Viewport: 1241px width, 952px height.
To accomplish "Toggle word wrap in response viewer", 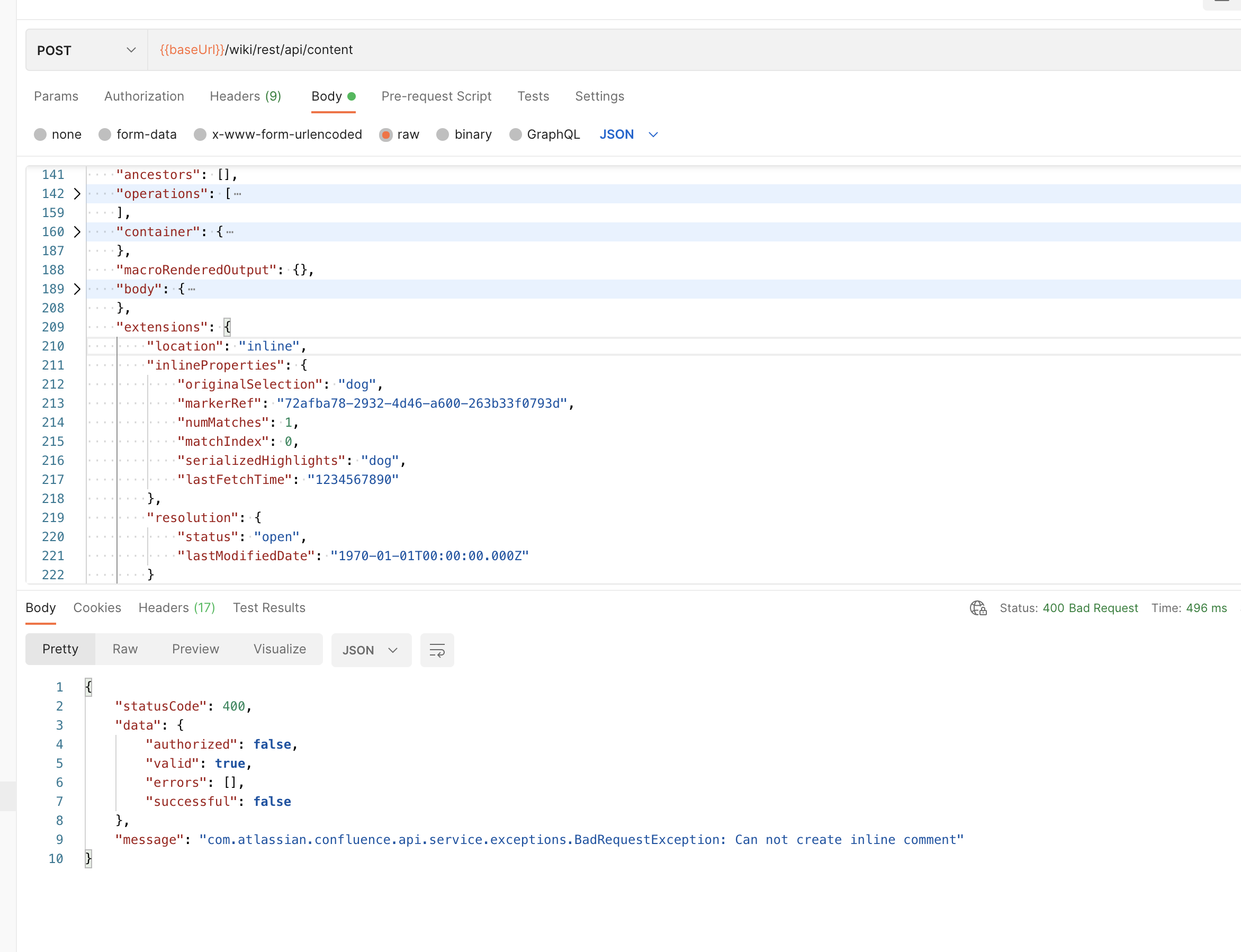I will (437, 650).
